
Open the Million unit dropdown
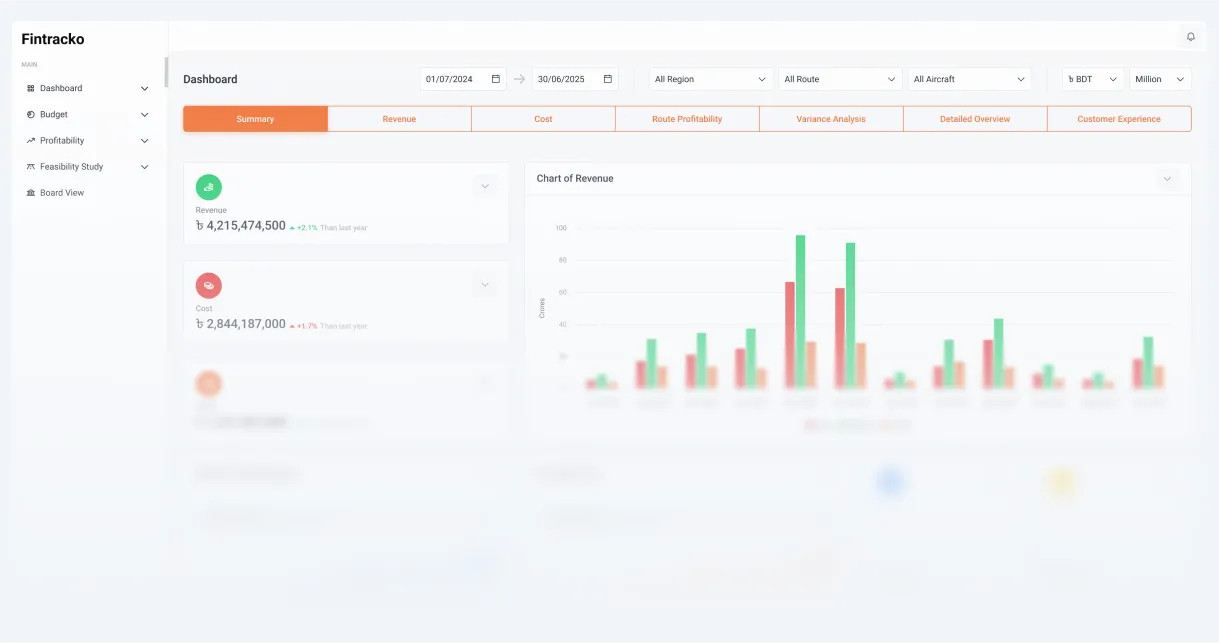click(1160, 79)
